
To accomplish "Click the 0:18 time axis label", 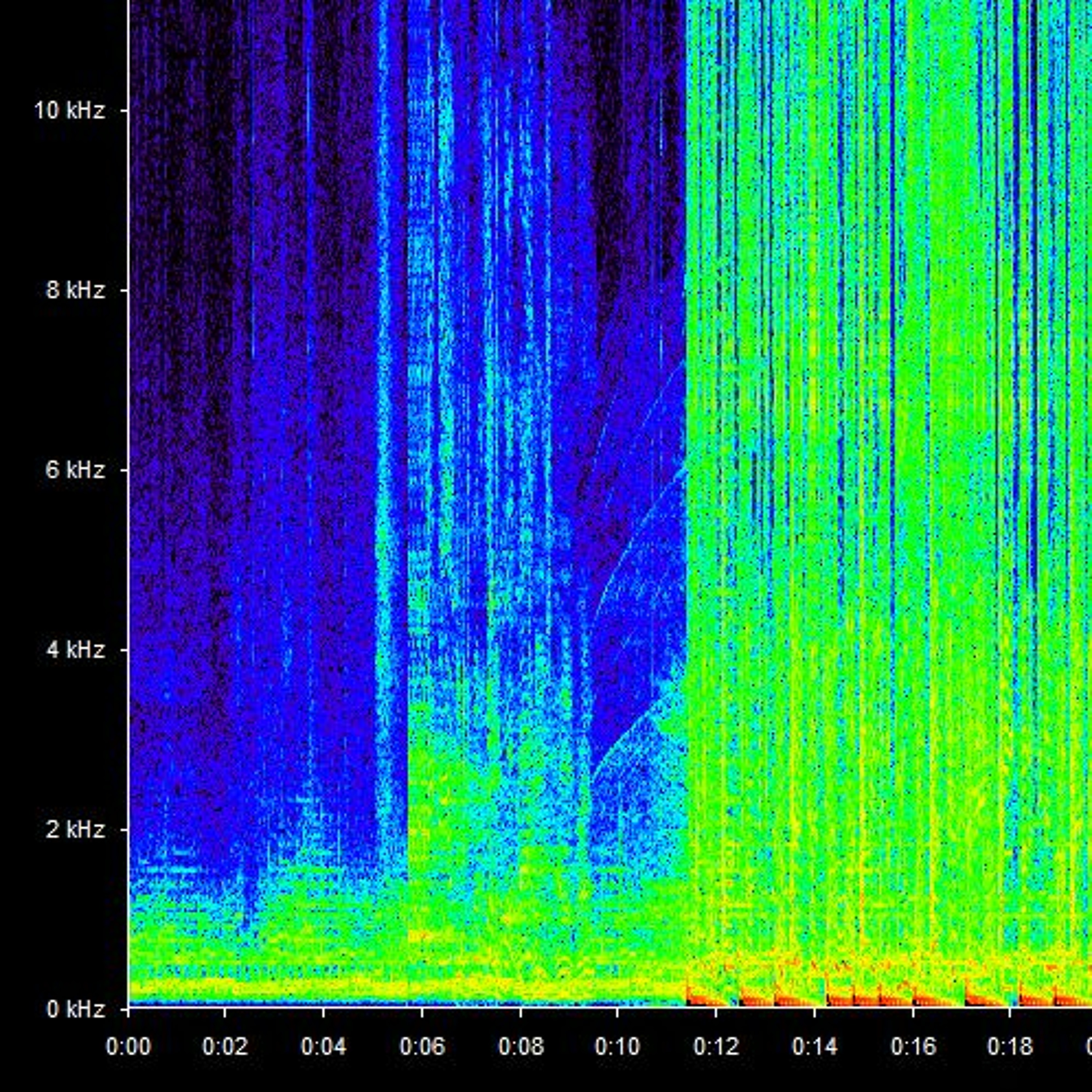I will (1010, 1047).
